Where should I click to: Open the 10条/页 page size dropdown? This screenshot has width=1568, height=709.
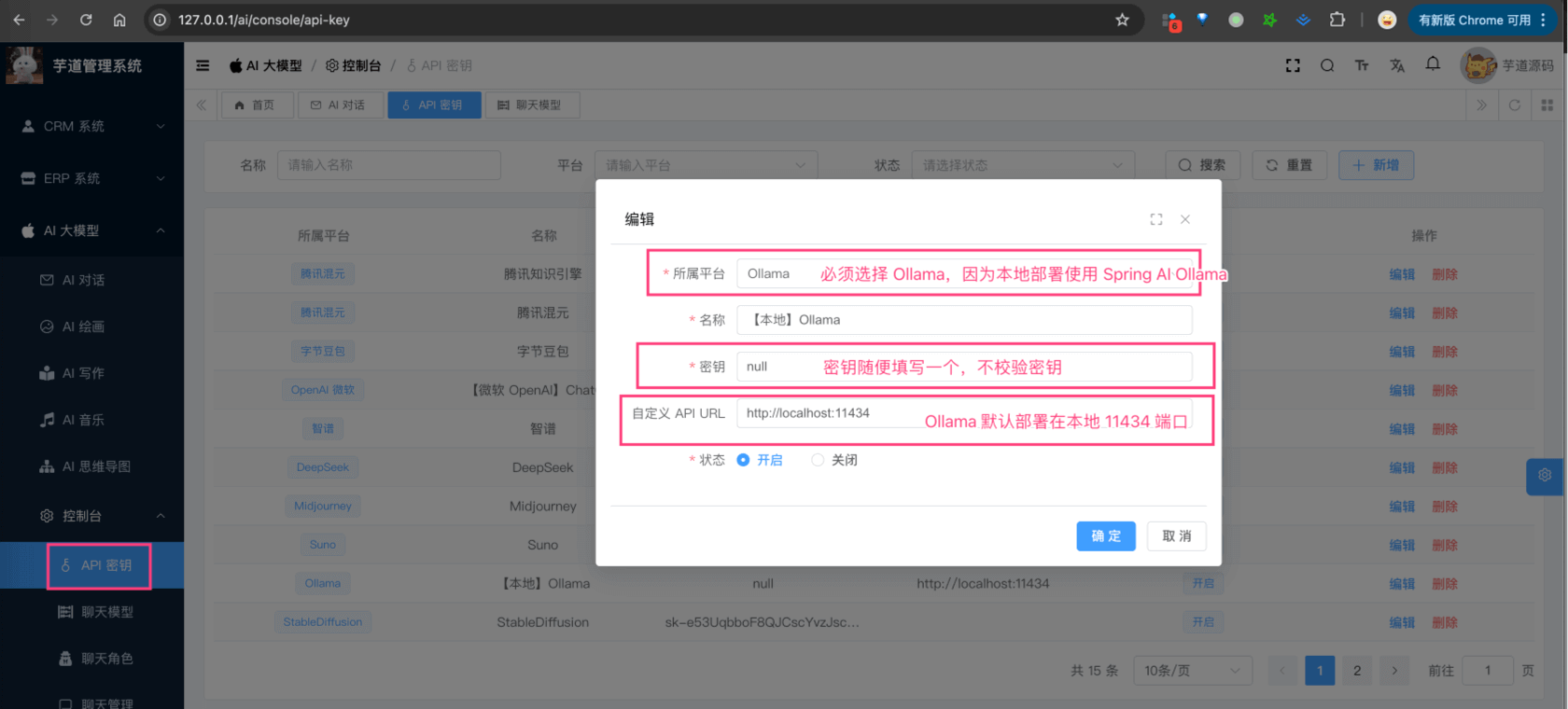tap(1192, 671)
